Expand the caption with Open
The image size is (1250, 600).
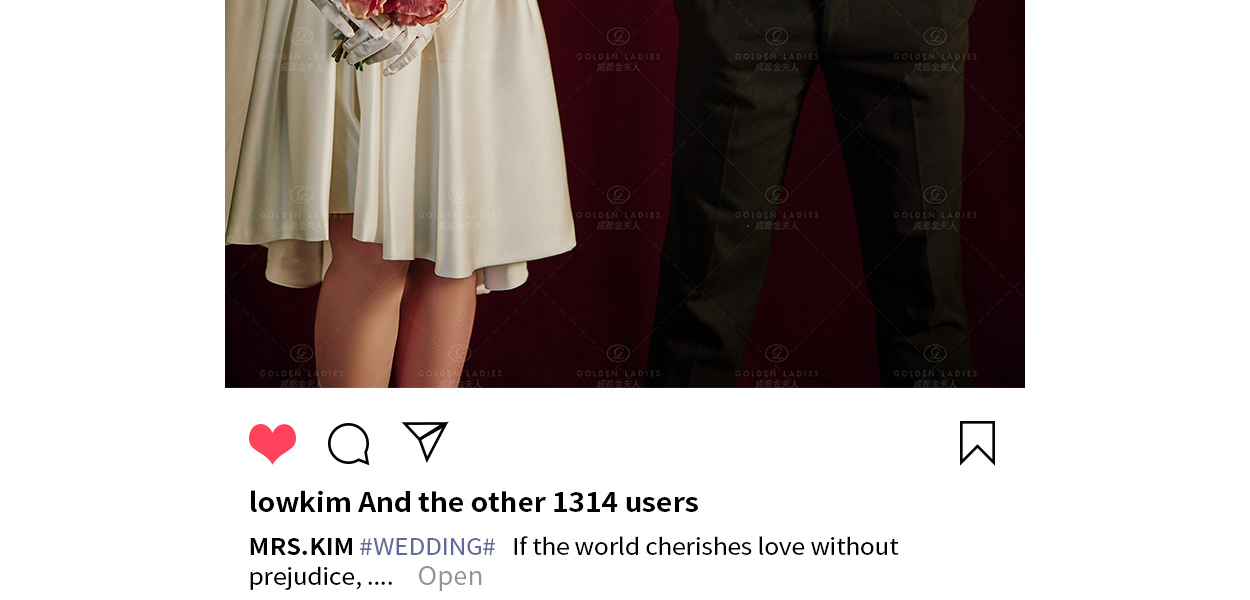pos(450,576)
